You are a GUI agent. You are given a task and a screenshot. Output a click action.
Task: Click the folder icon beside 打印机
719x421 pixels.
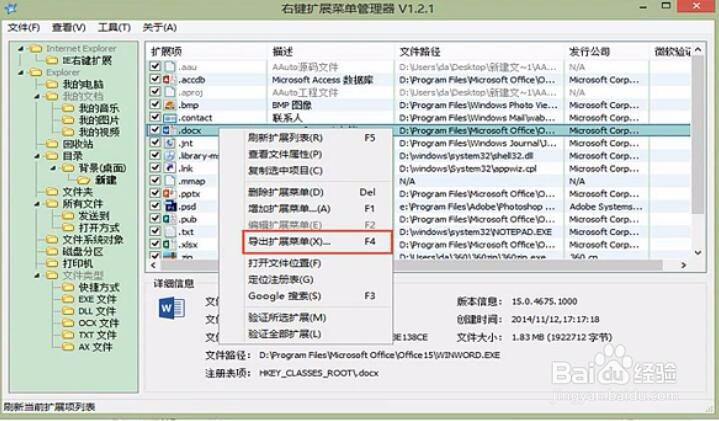[52, 263]
